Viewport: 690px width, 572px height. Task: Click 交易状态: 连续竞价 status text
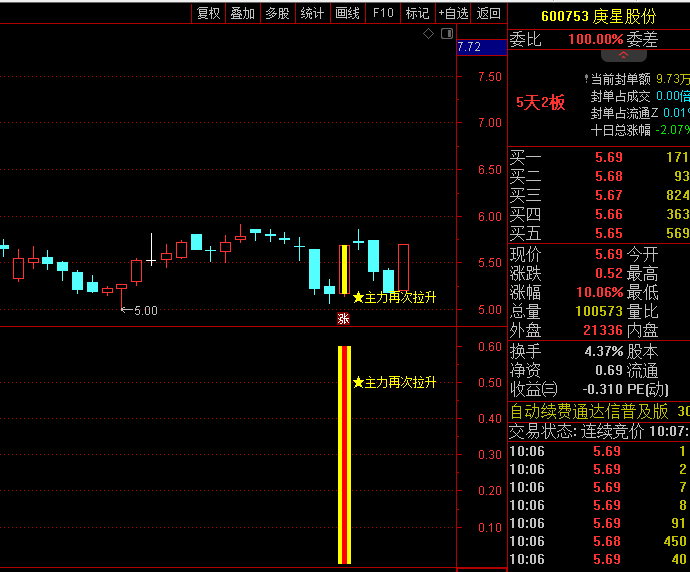576,432
